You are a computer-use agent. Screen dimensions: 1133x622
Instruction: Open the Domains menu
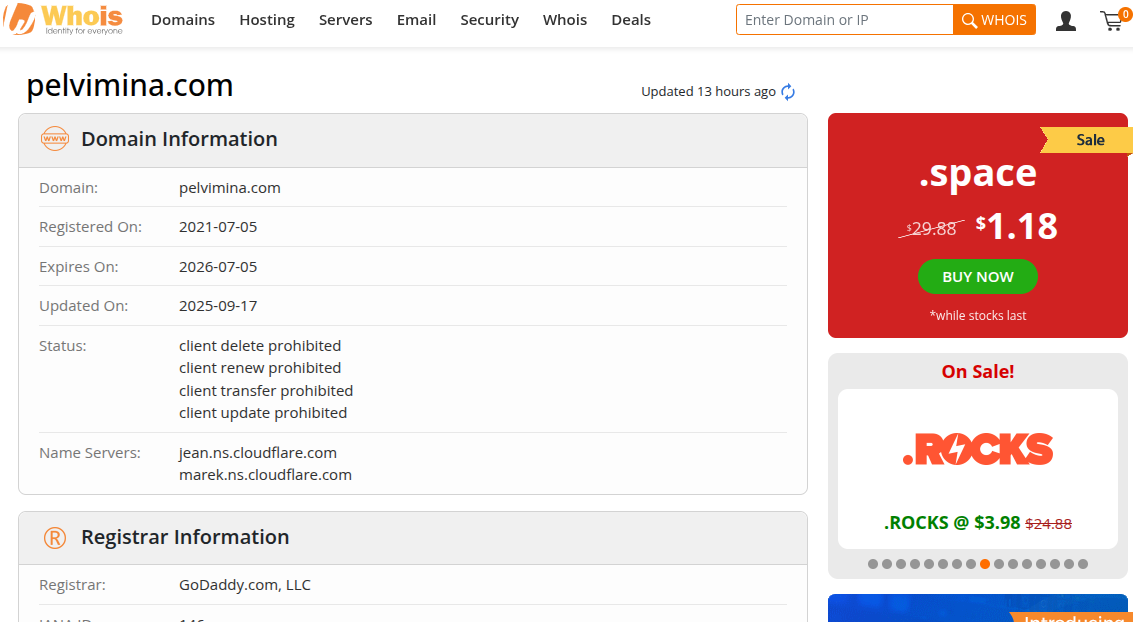[x=183, y=20]
